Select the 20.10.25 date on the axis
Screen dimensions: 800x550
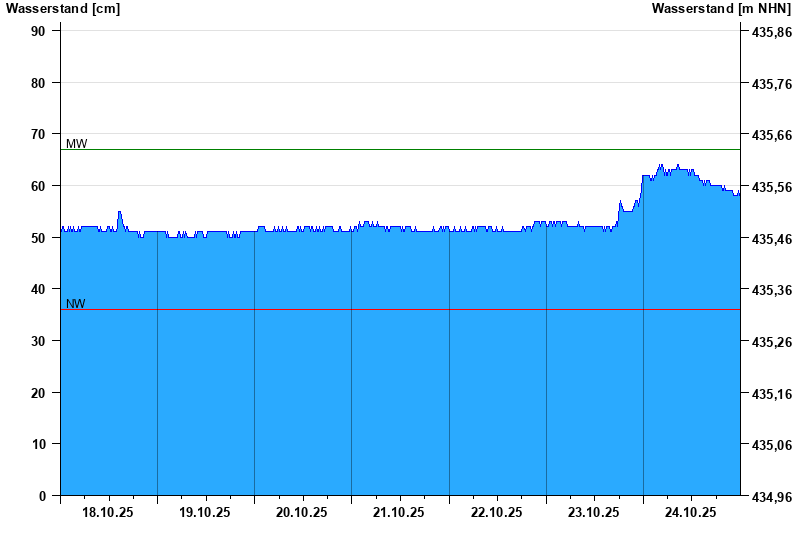302,512
